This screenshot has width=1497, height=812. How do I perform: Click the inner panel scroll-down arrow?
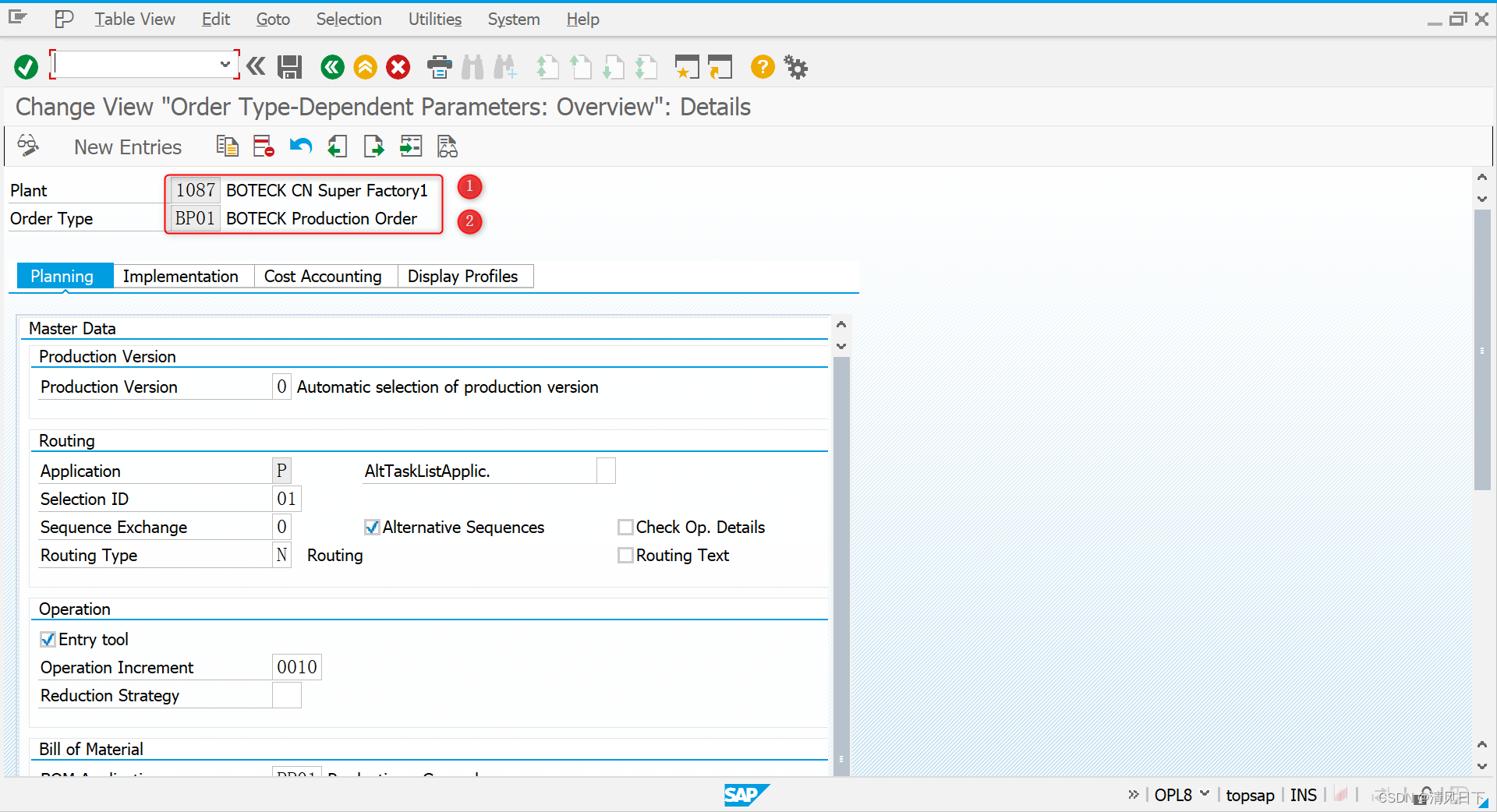click(x=841, y=346)
